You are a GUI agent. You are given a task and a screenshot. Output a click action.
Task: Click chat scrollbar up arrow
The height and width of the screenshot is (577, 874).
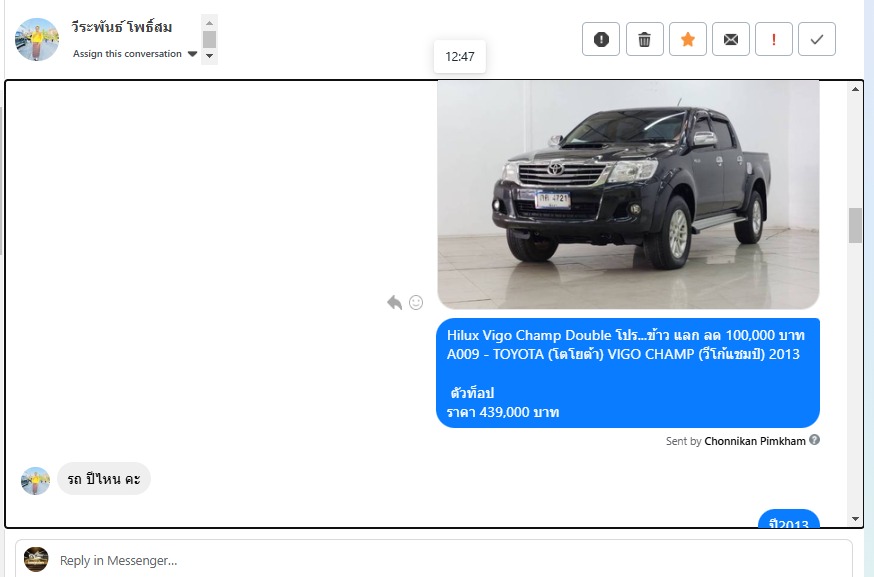[855, 89]
